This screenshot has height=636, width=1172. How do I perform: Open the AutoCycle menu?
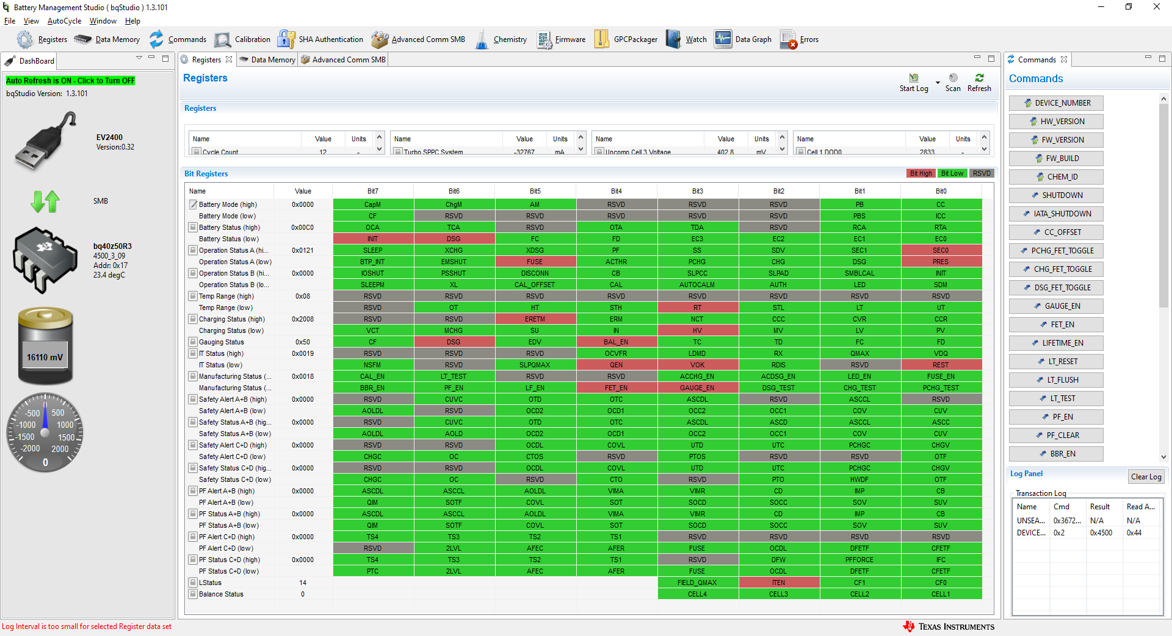point(64,21)
